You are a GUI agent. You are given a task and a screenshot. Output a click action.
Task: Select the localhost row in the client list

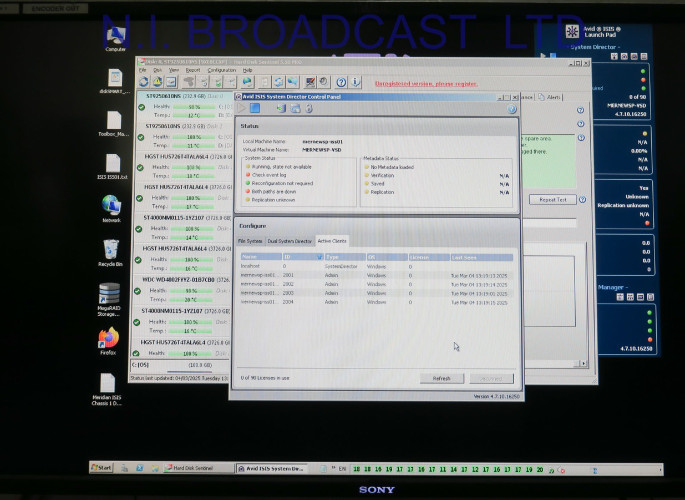pos(377,266)
